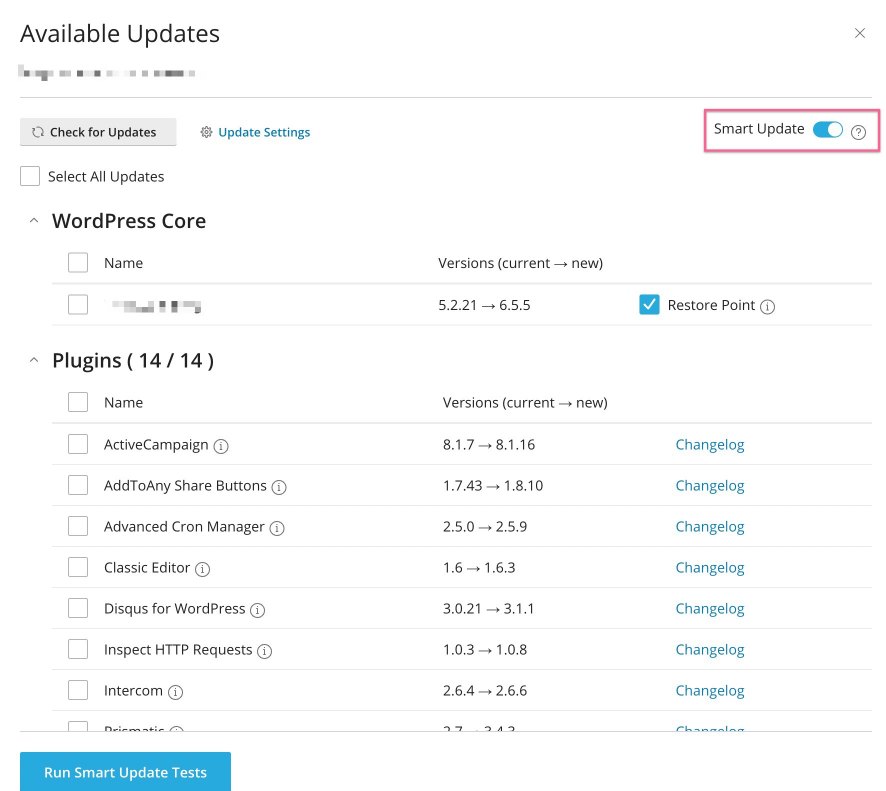Show info for ActiveCampaign plugin
886x791 pixels.
pos(221,446)
